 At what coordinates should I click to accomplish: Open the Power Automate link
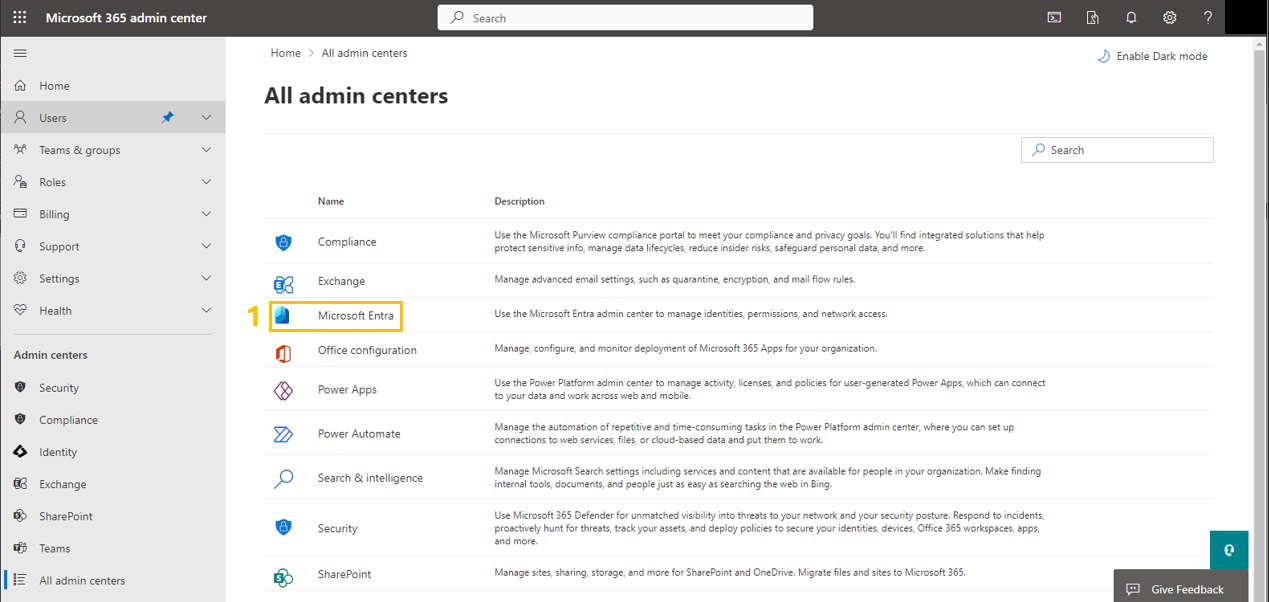[x=359, y=434]
